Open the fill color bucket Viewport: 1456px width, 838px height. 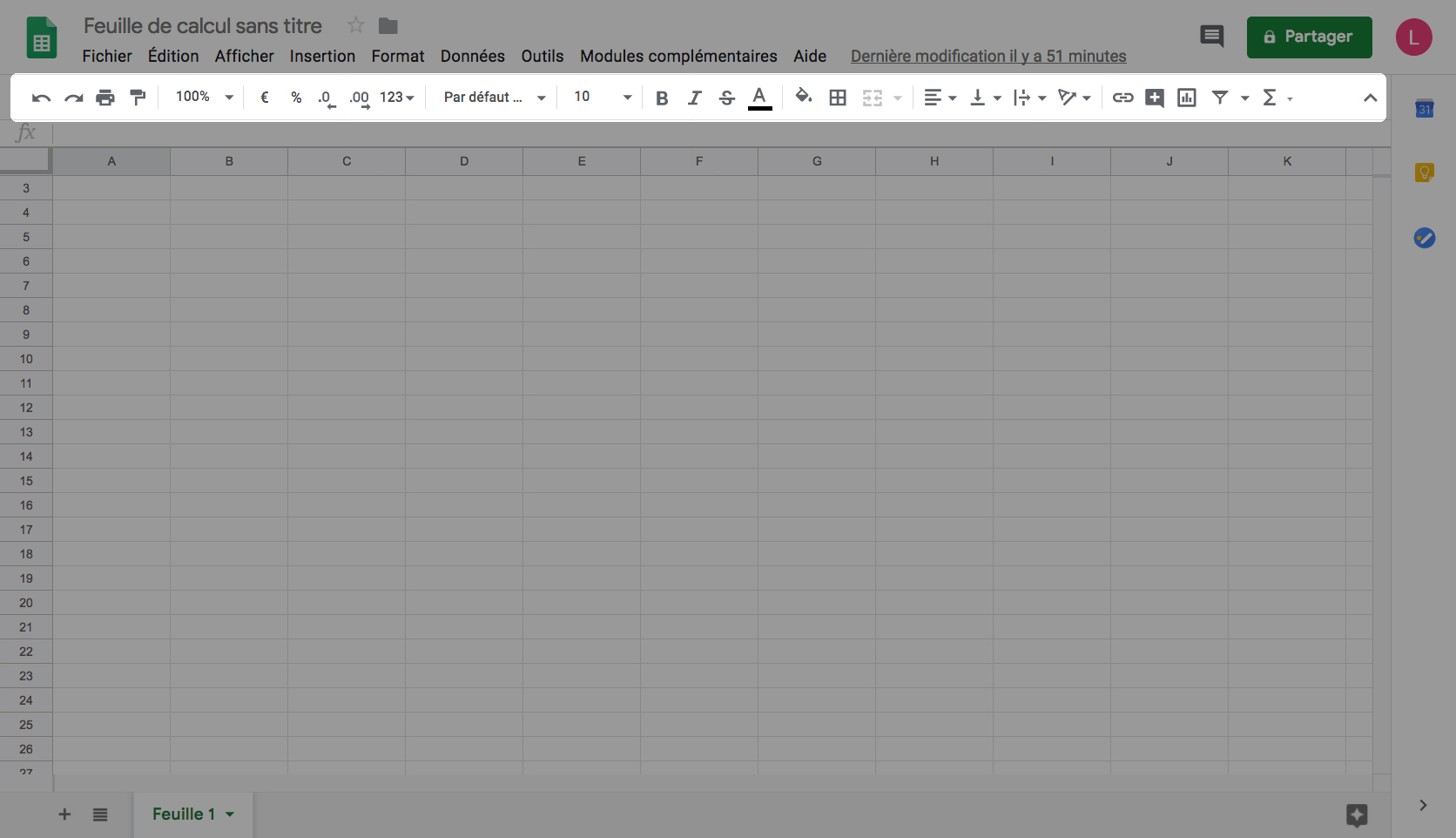click(x=804, y=97)
